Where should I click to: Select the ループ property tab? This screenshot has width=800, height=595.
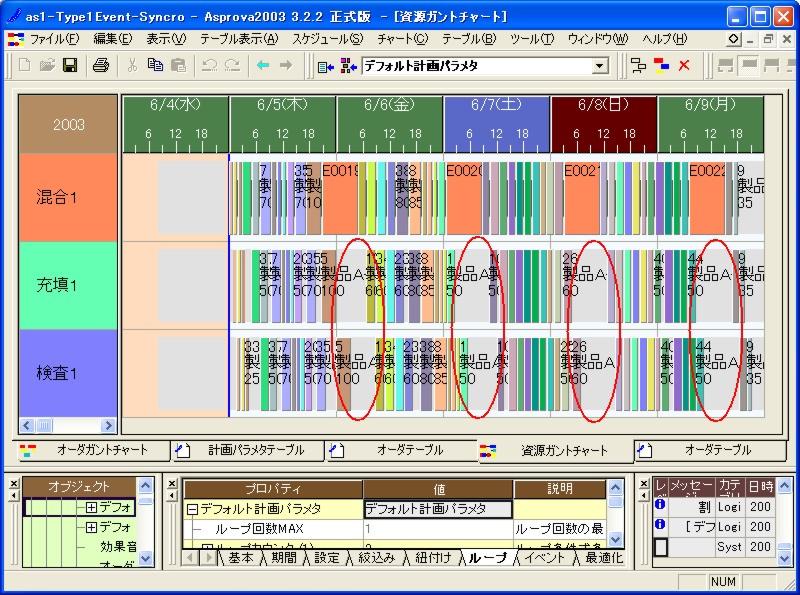point(488,558)
